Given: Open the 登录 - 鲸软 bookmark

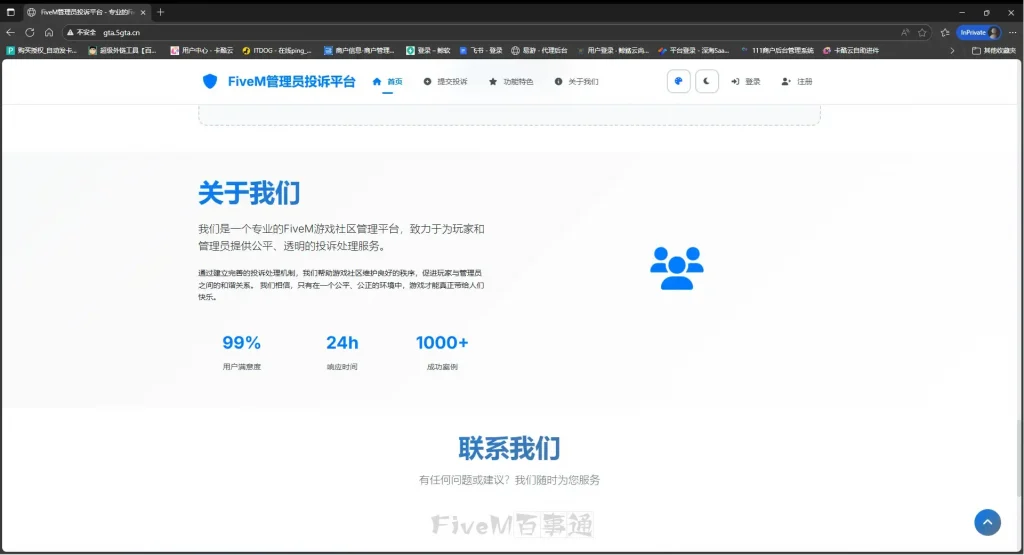Looking at the screenshot, I should pyautogui.click(x=428, y=50).
